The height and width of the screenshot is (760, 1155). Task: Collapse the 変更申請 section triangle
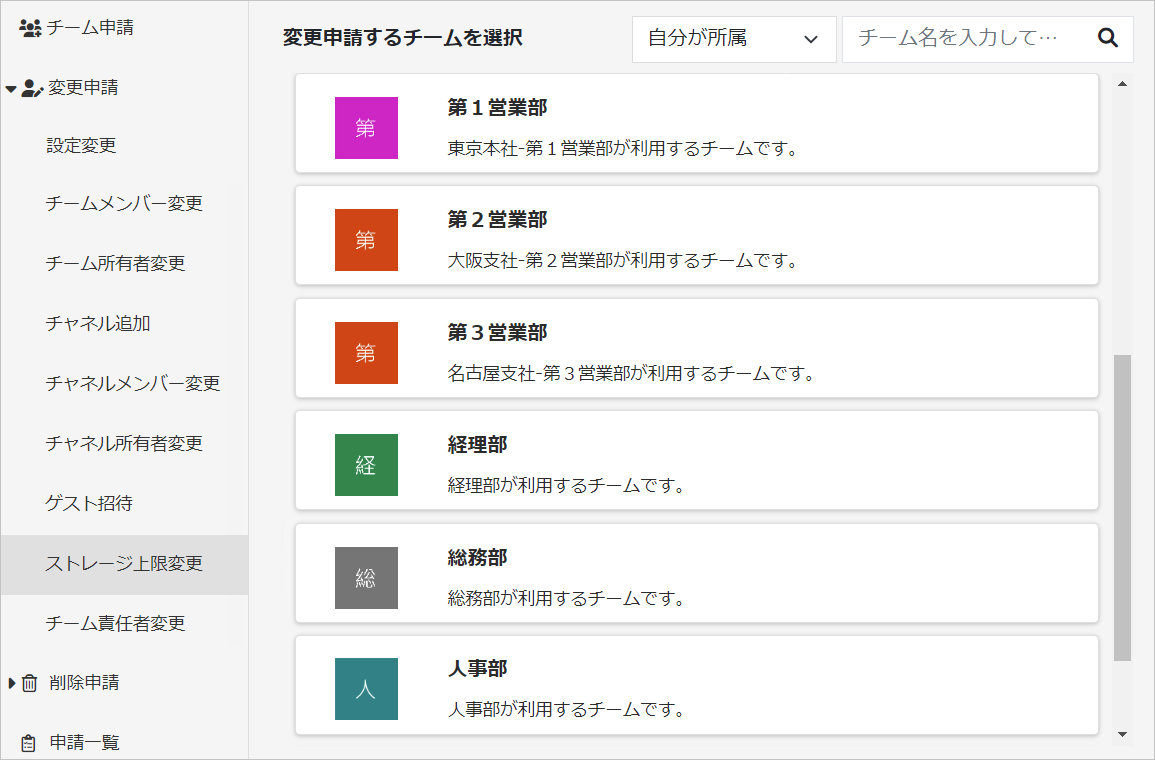[x=10, y=89]
